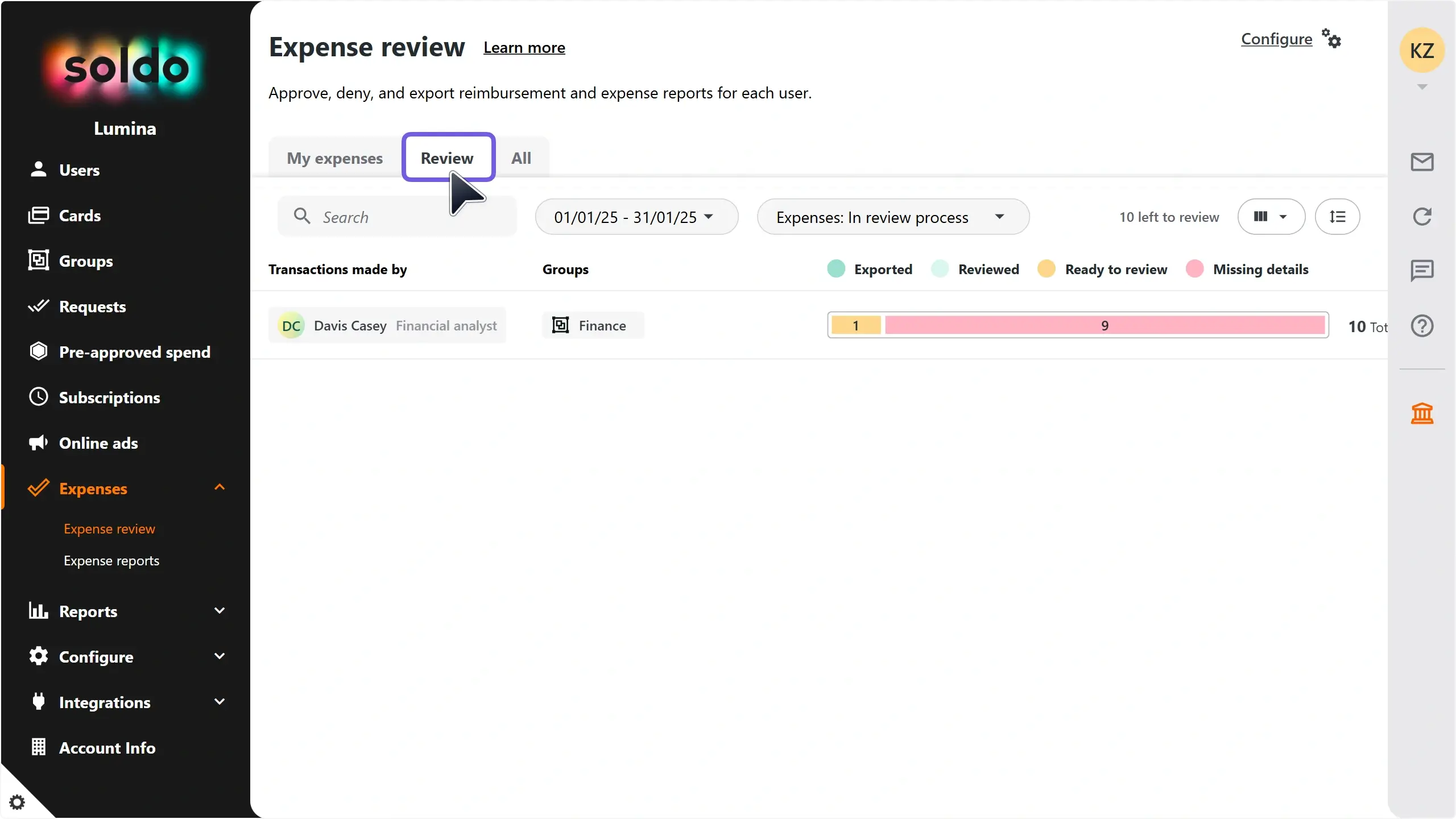
Task: Switch to the All tab
Action: pyautogui.click(x=521, y=158)
